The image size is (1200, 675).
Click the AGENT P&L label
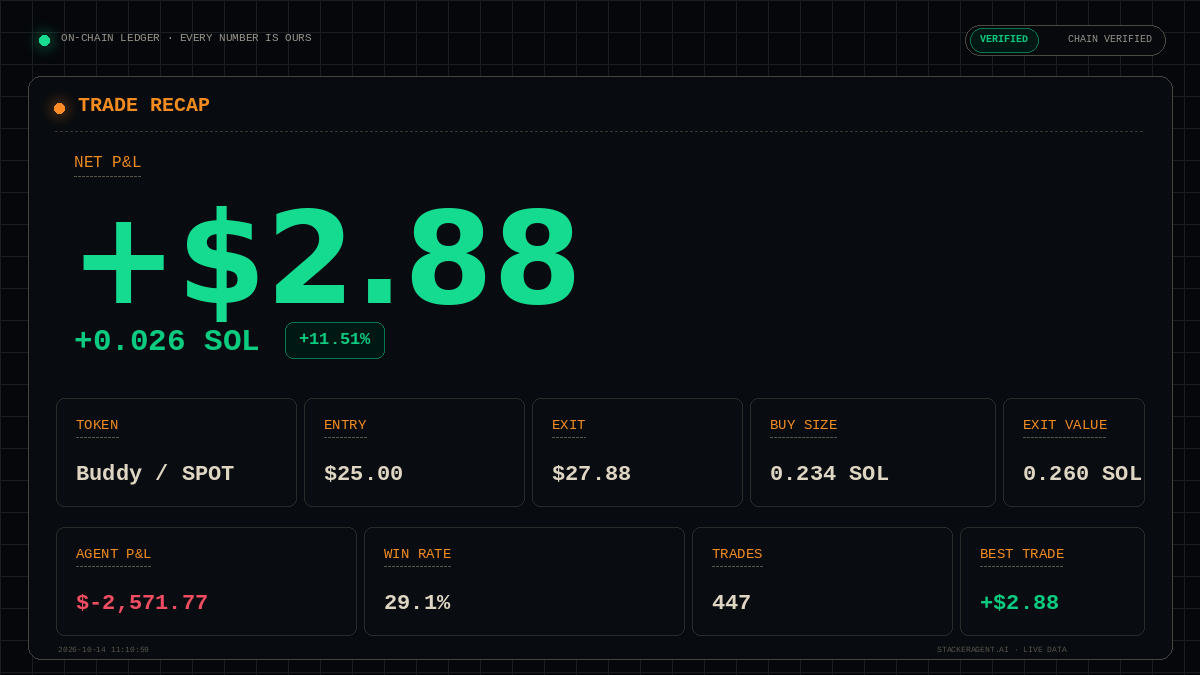click(x=114, y=554)
